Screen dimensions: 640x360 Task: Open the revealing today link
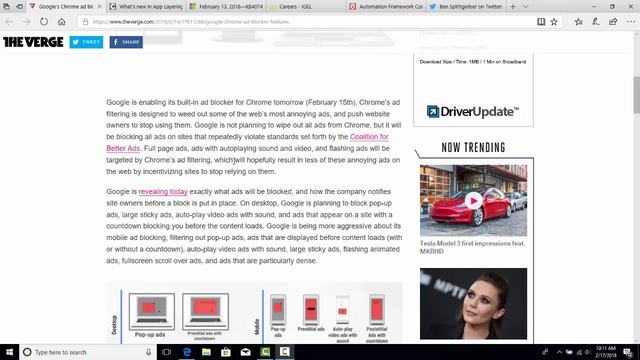[x=163, y=191]
